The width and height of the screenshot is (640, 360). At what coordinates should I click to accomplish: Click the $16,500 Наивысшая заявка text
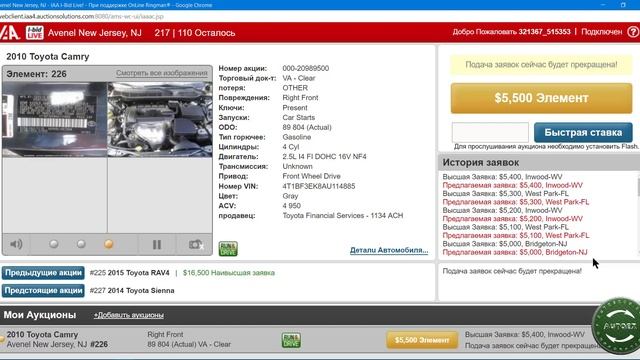[229, 273]
